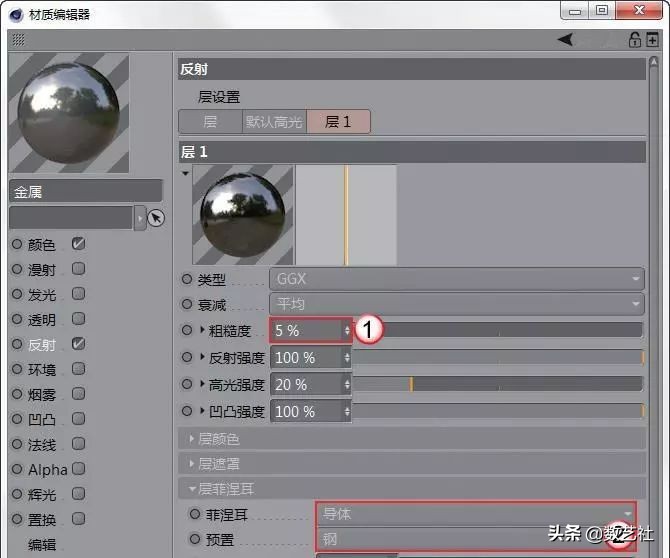Enable the 发光 channel checkbox

point(79,294)
